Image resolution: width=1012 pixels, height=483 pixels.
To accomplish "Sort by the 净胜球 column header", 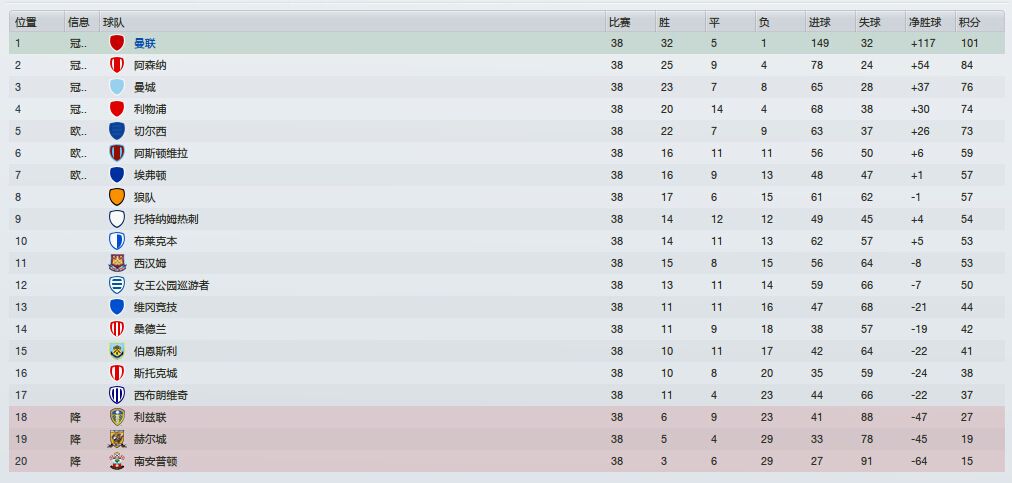I will tap(921, 22).
